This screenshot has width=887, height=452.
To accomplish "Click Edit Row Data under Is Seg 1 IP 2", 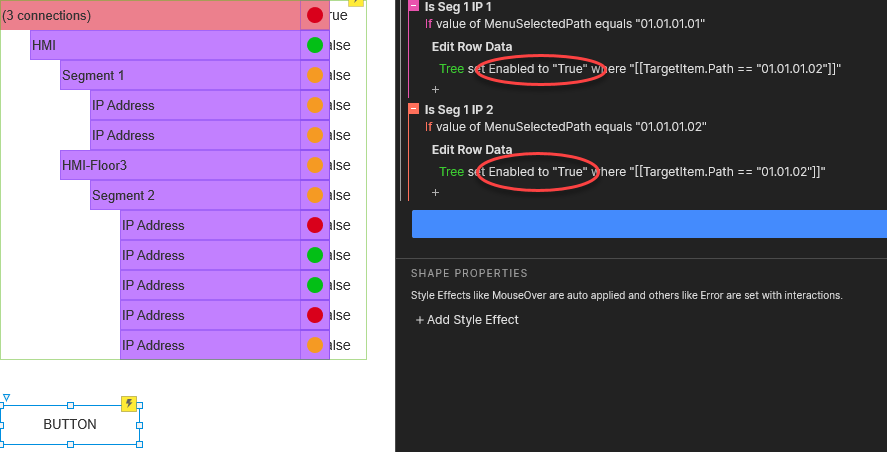I will pyautogui.click(x=472, y=149).
